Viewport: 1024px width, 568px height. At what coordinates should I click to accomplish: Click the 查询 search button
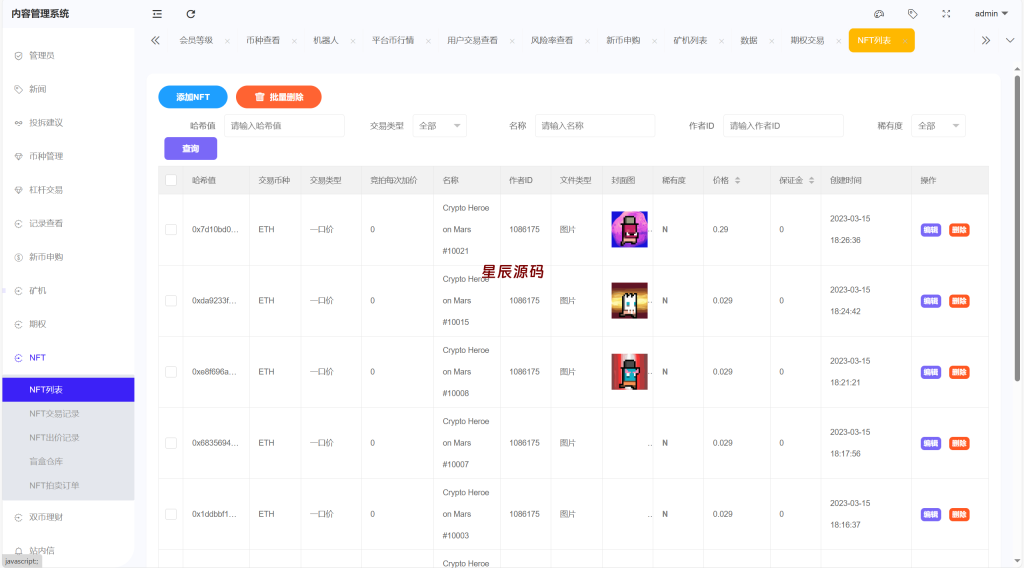(x=191, y=149)
